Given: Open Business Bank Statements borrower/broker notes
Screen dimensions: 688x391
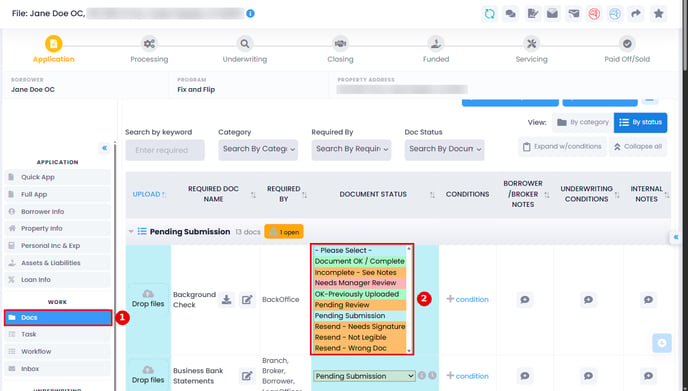Looking at the screenshot, I should (x=525, y=376).
